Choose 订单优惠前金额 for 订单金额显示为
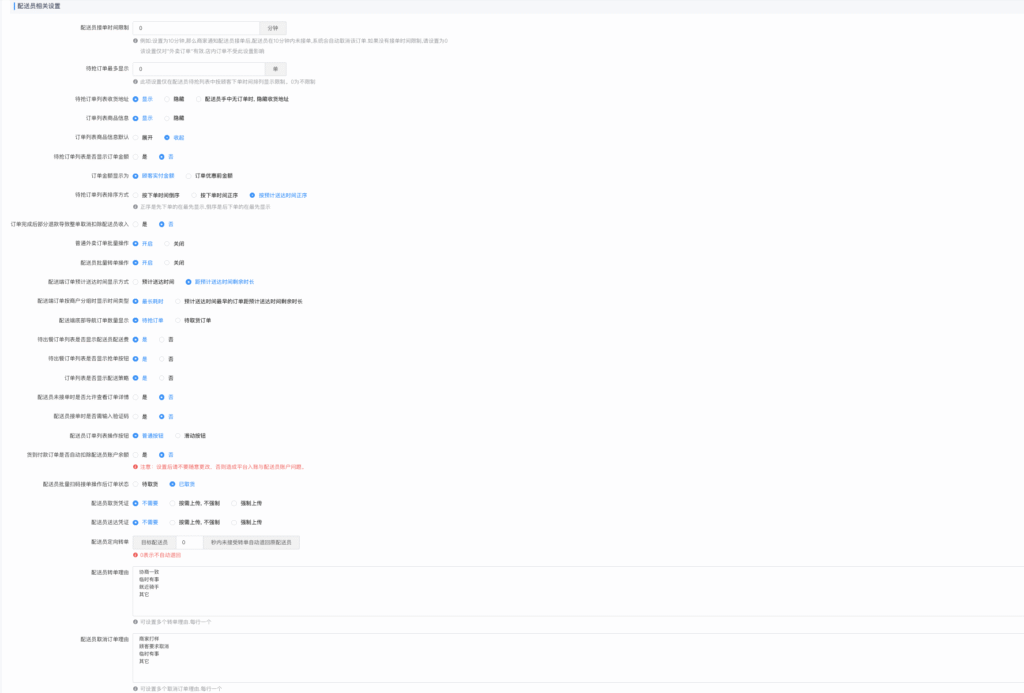1024x693 pixels. [189, 175]
